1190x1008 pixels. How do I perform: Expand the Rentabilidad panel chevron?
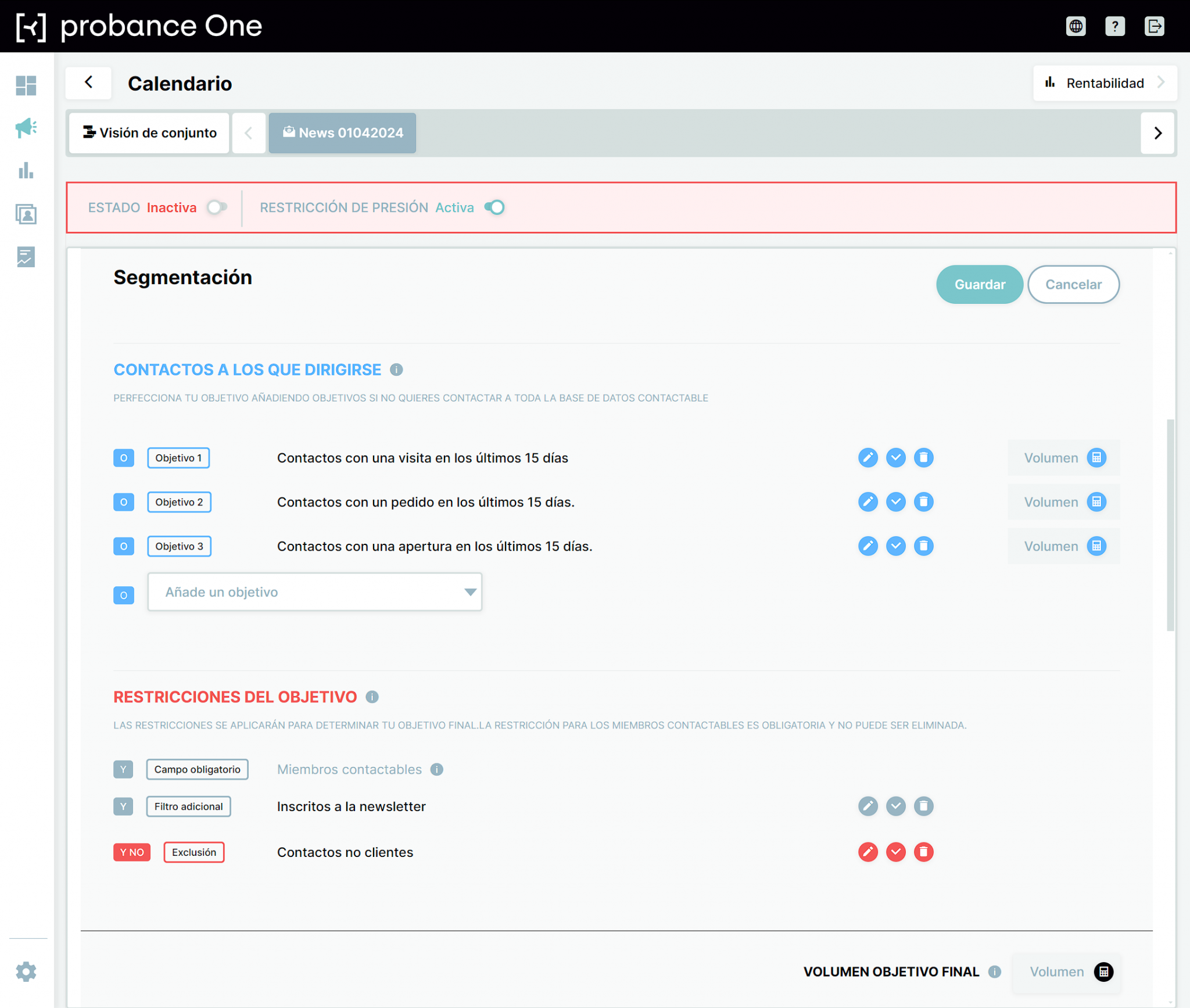[x=1160, y=83]
